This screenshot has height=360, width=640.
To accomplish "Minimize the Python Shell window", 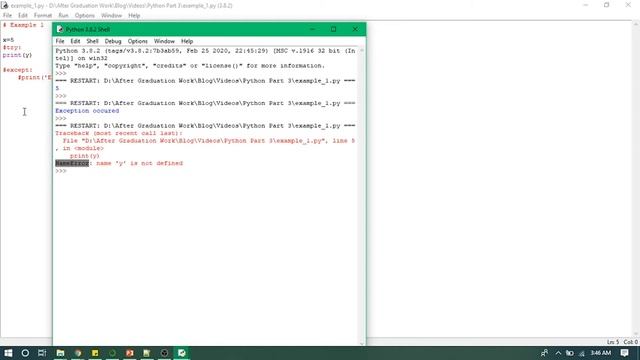I will click(x=313, y=29).
